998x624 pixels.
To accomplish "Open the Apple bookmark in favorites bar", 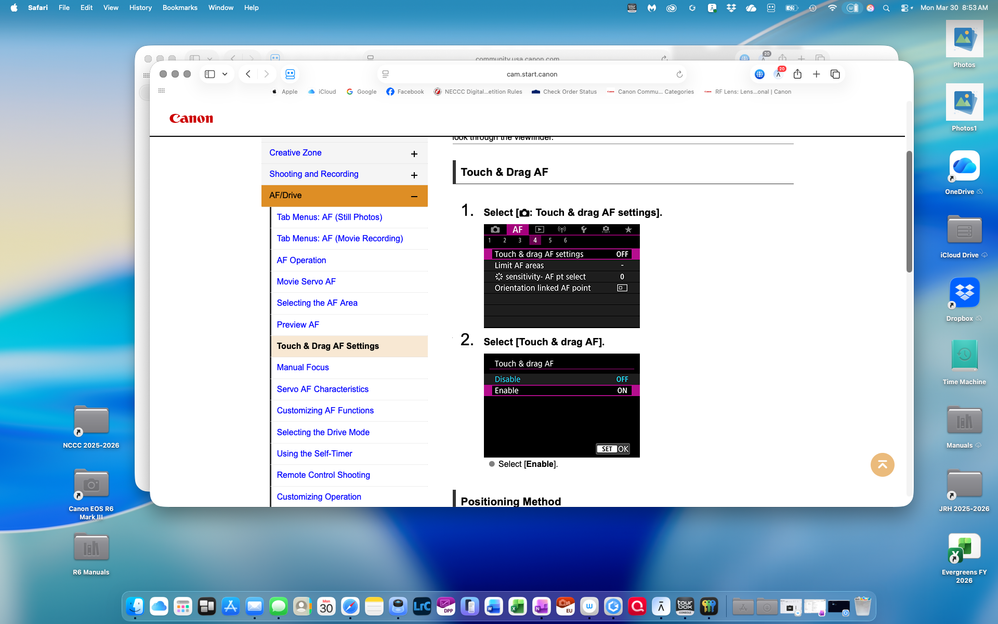I will (x=285, y=92).
